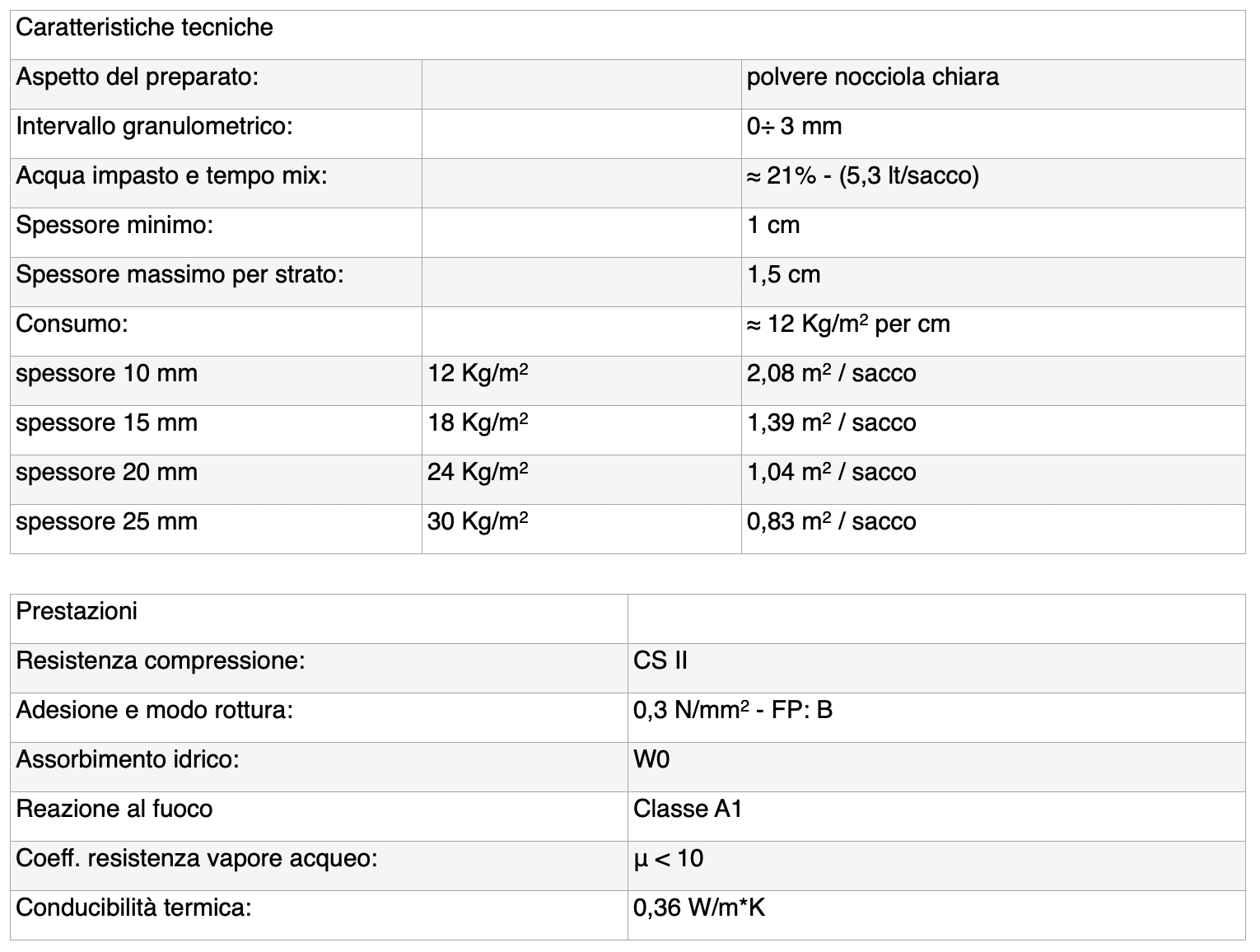
Task: Click the '0÷ 3 mm' value cell
Action: (x=794, y=127)
